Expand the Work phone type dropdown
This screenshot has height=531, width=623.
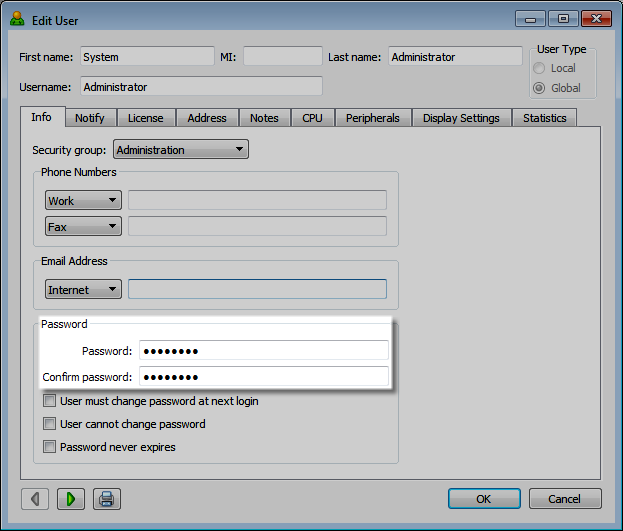click(83, 201)
